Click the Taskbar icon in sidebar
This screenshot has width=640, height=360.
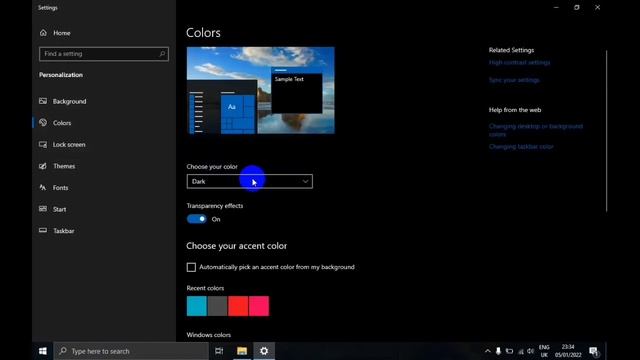pos(43,230)
